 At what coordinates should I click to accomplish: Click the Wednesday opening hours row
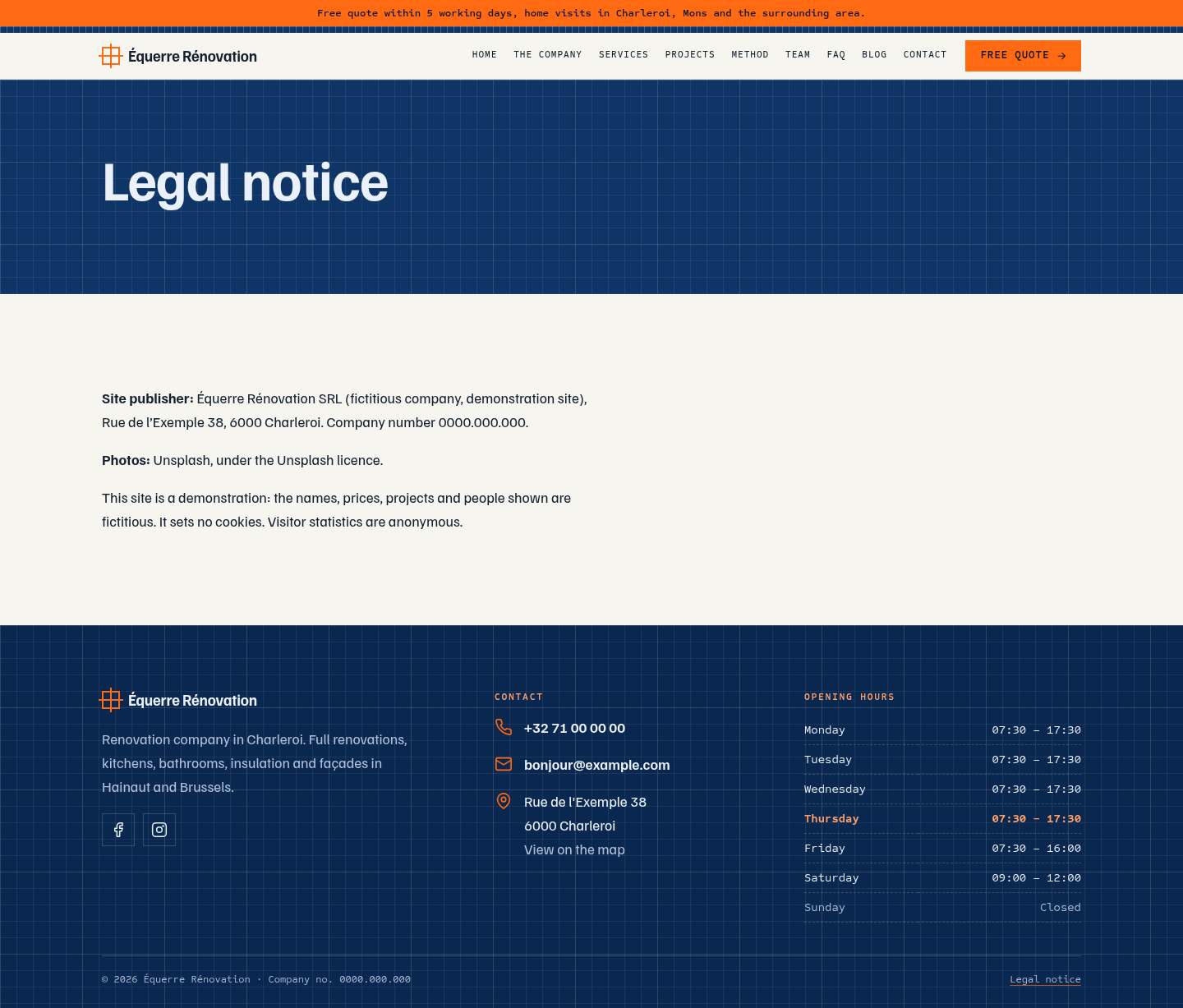(942, 789)
